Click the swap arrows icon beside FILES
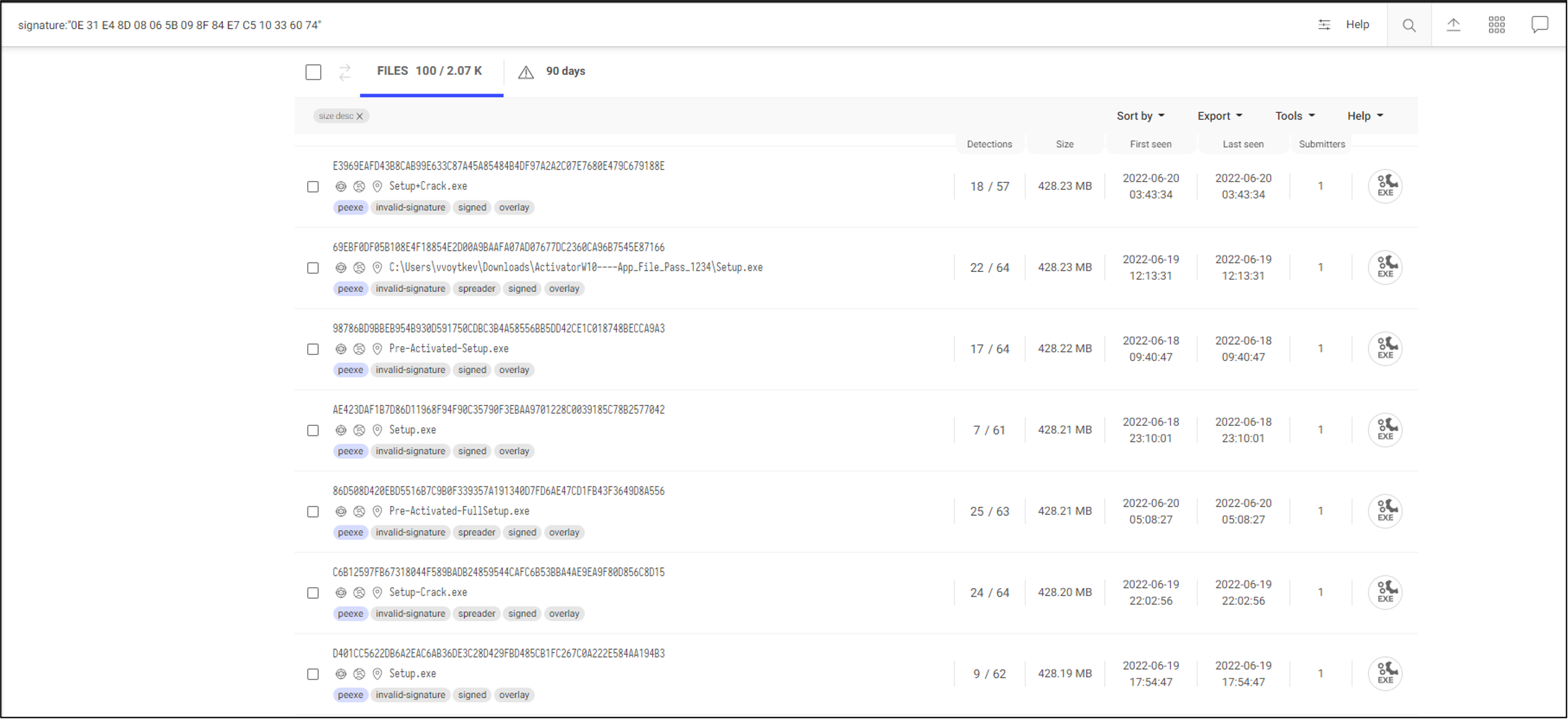This screenshot has height=719, width=1568. [345, 72]
